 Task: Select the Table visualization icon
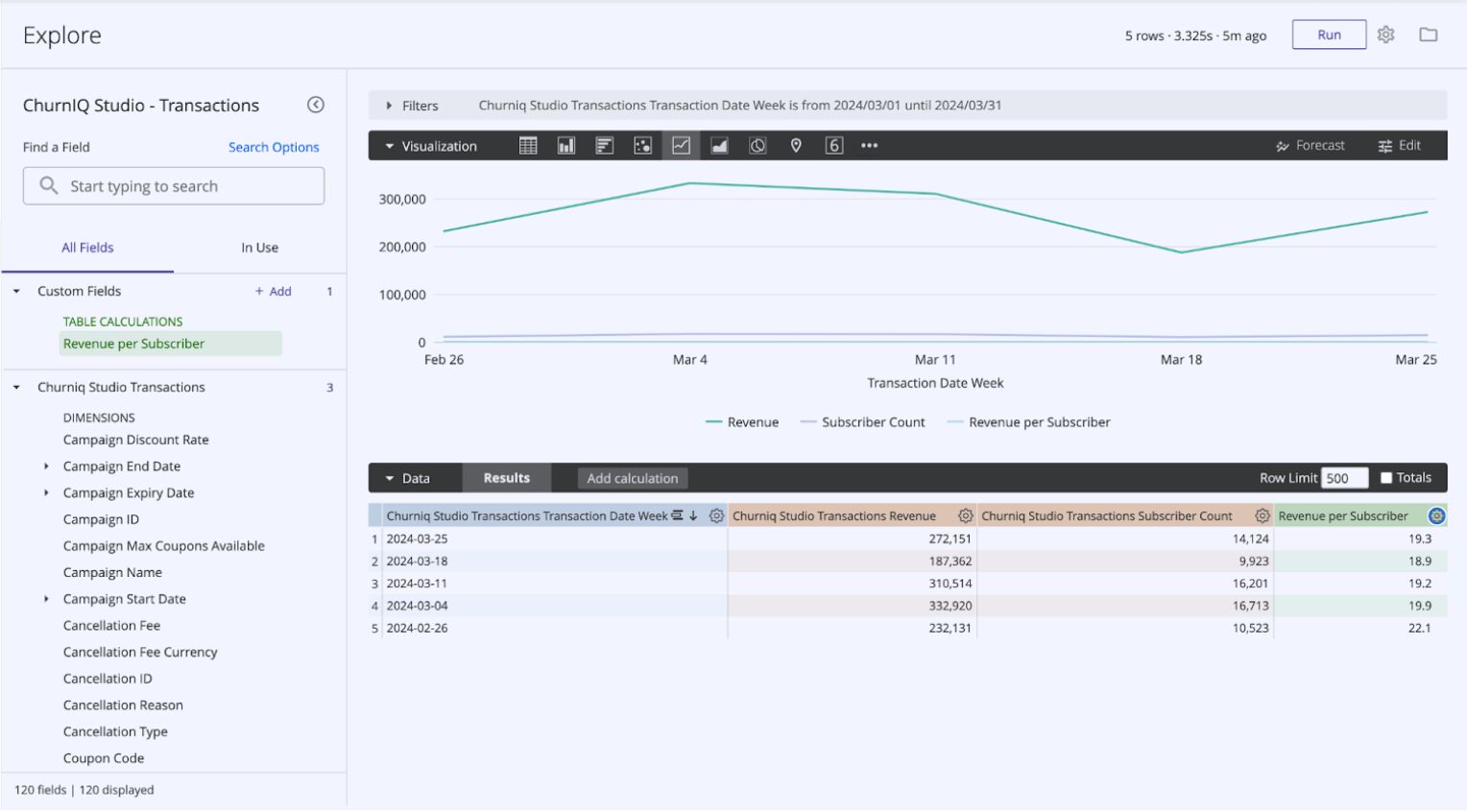(528, 146)
